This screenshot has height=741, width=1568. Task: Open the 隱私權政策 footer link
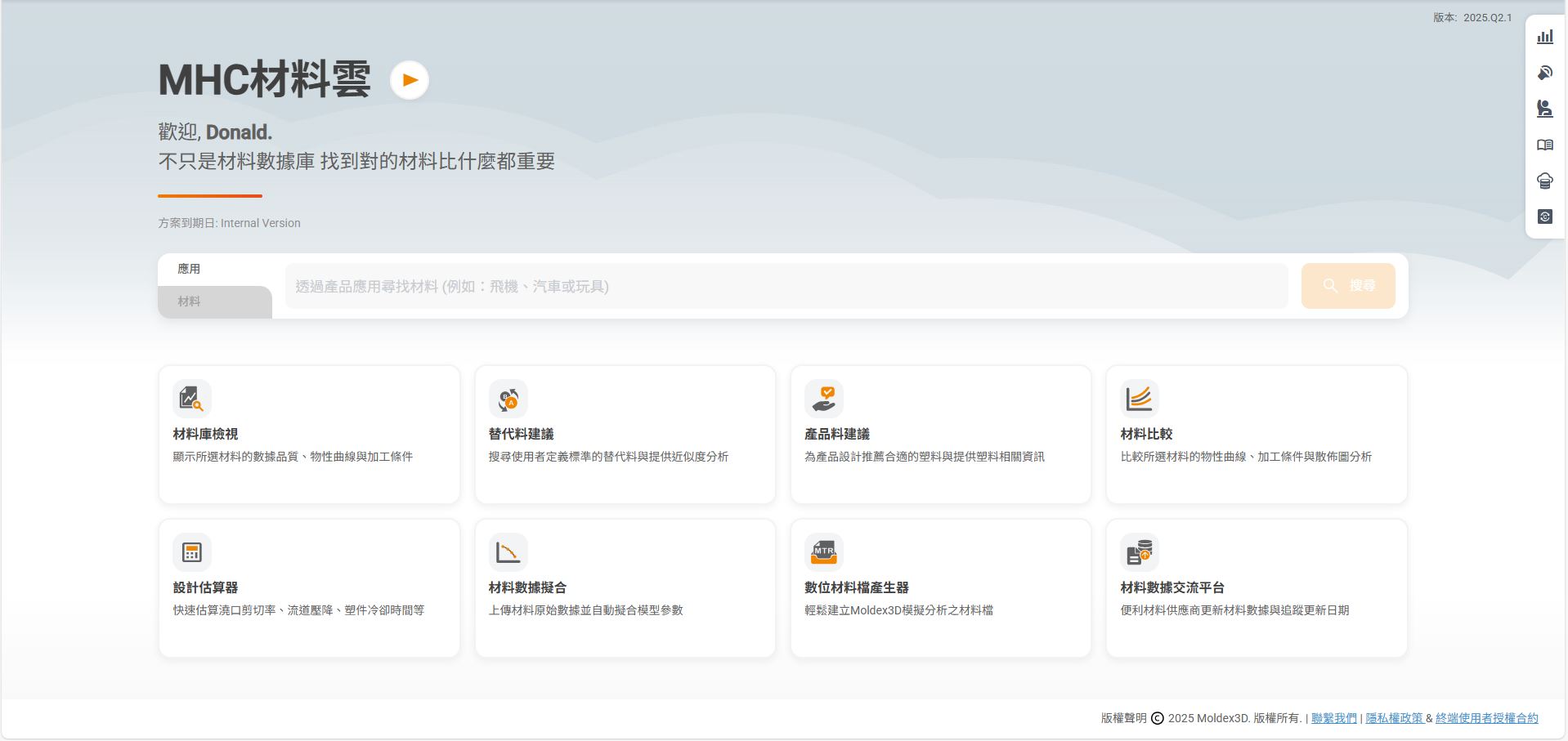(1395, 718)
